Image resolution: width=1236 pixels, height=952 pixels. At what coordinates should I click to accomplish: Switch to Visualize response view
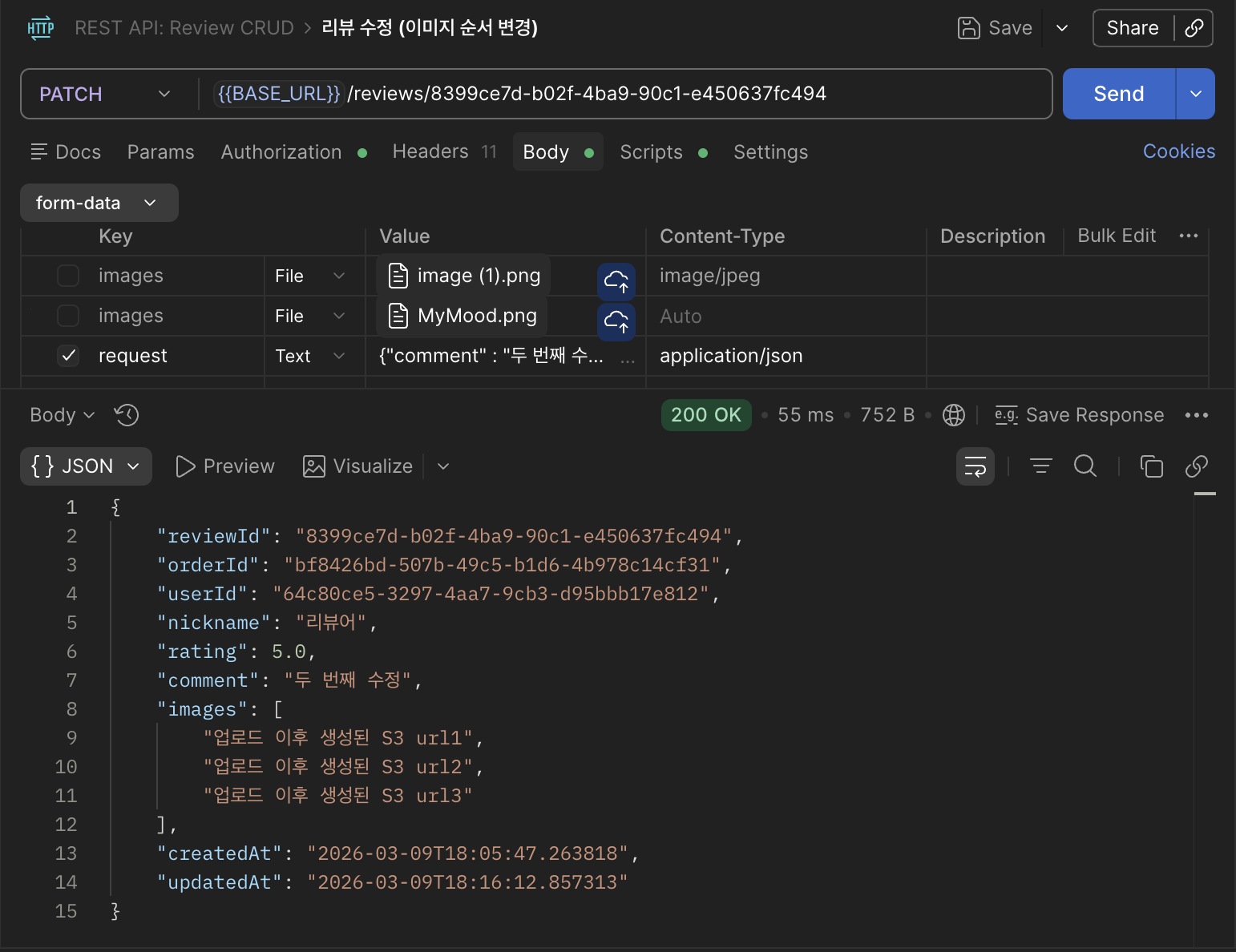358,466
